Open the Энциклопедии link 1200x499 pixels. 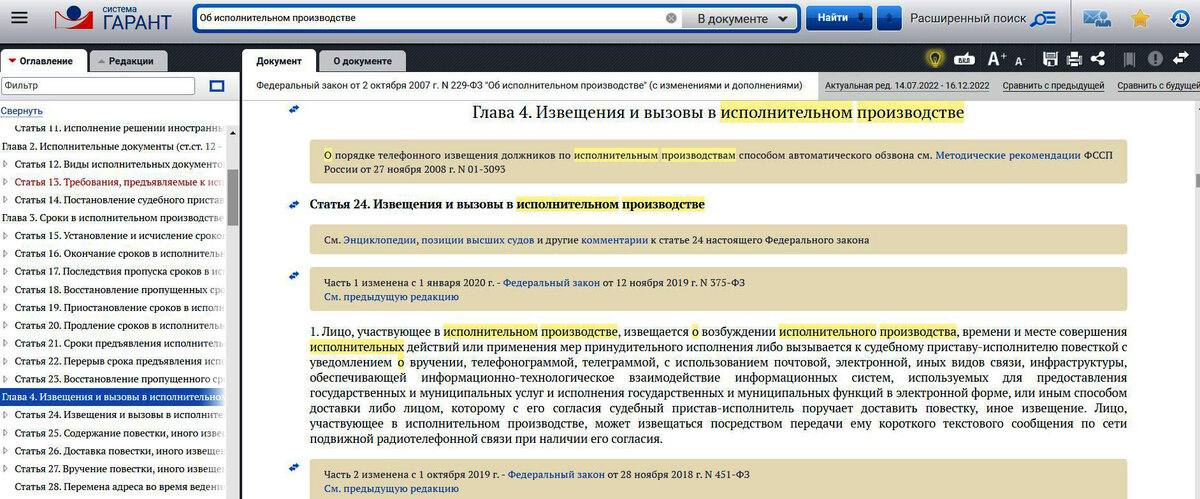[379, 240]
